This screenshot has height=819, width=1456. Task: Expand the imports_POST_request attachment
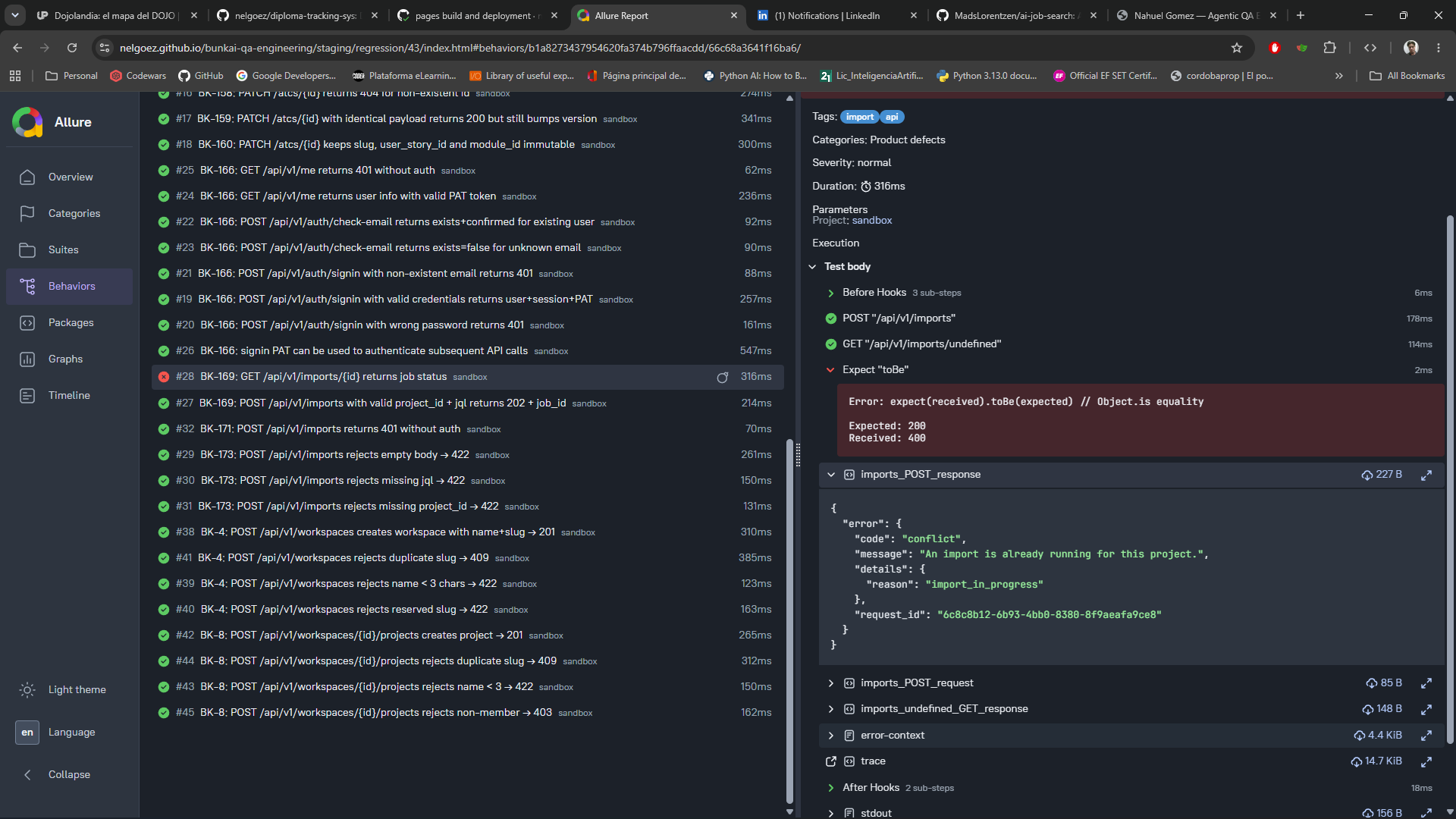coord(831,683)
